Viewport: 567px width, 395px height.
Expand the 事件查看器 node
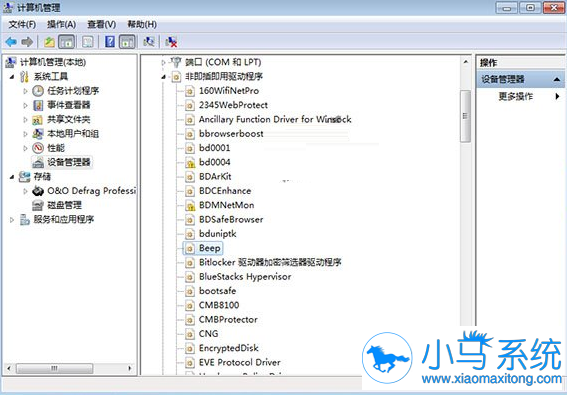pyautogui.click(x=25, y=105)
